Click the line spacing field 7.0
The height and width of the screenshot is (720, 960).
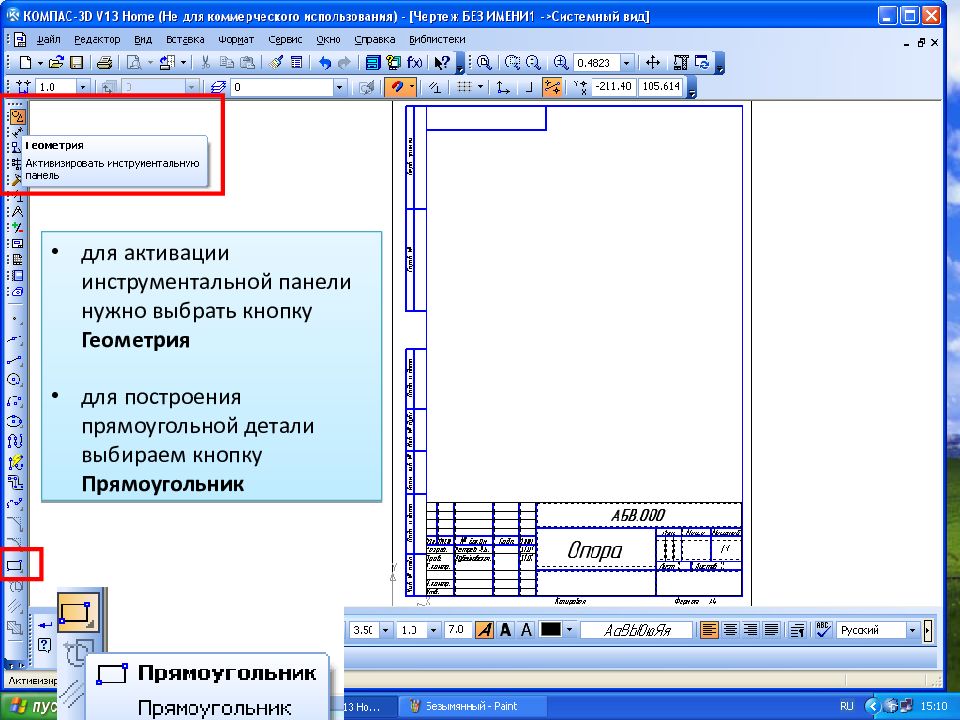pos(457,629)
